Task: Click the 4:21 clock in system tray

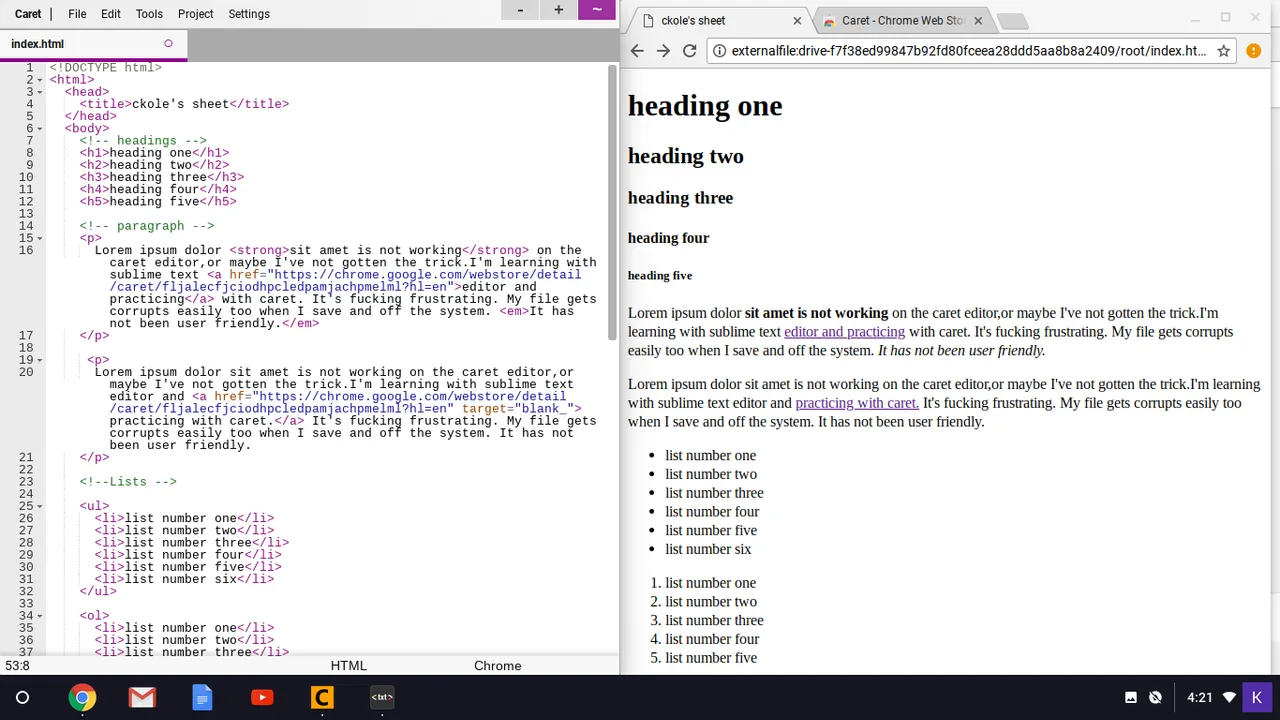Action: pos(1200,698)
